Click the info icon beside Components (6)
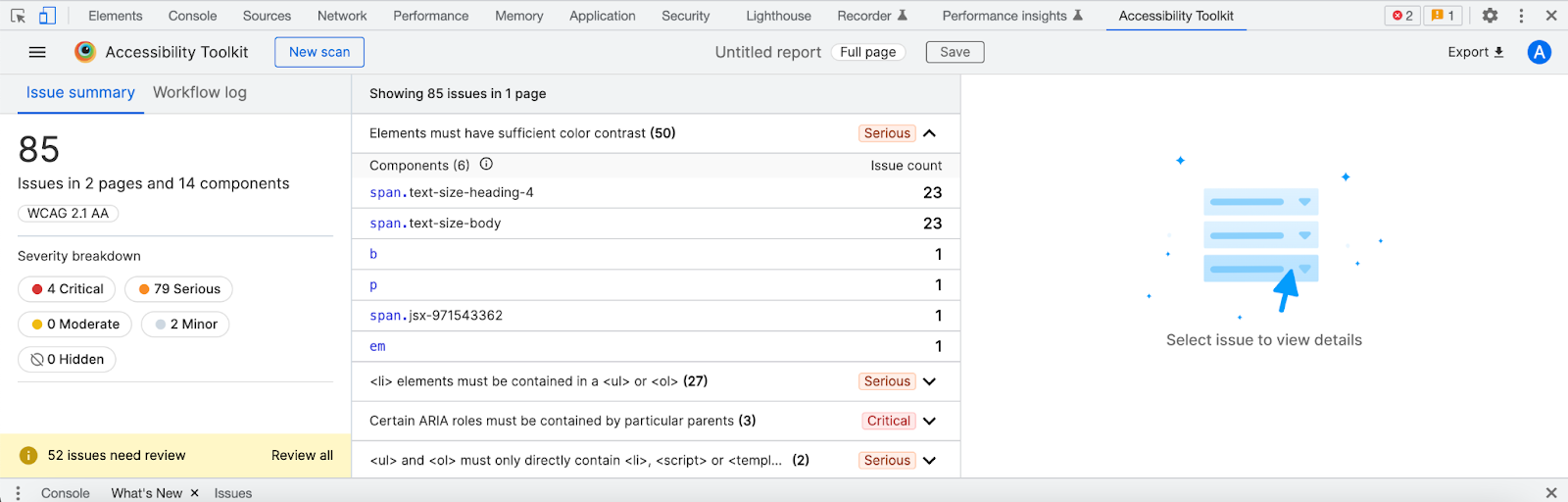This screenshot has height=502, width=1568. 486,165
